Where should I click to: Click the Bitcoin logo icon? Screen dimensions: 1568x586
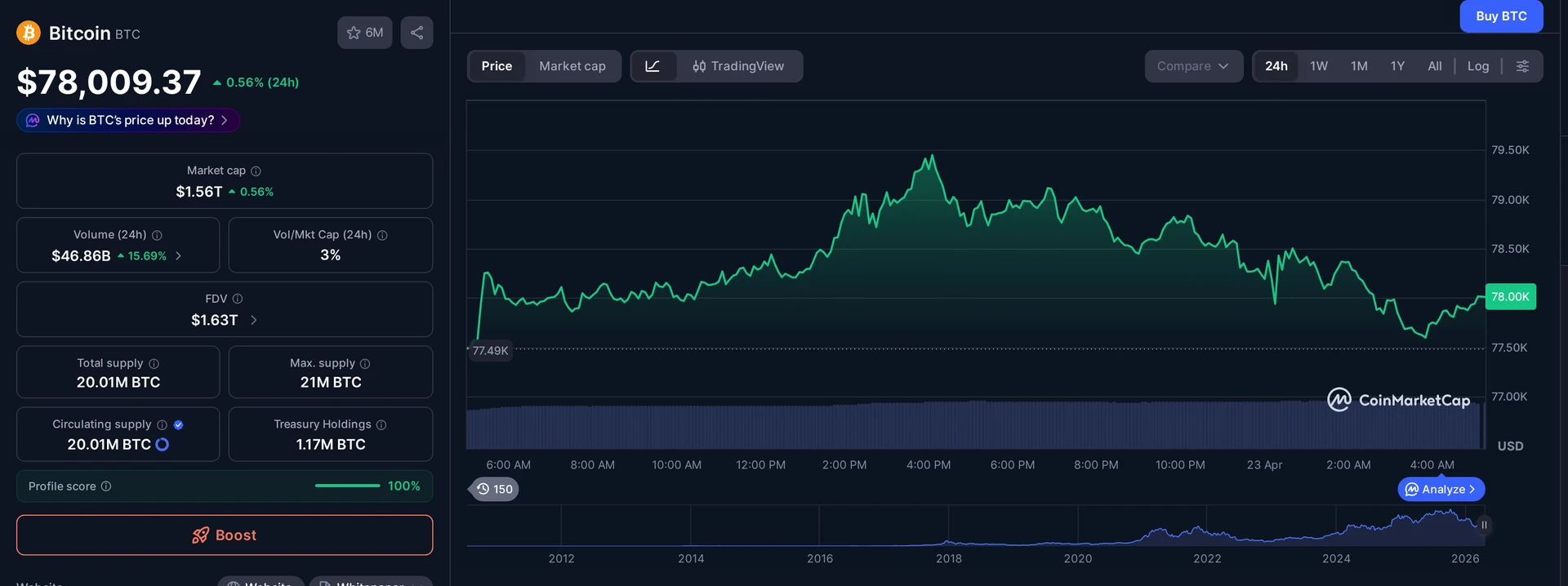pyautogui.click(x=29, y=33)
